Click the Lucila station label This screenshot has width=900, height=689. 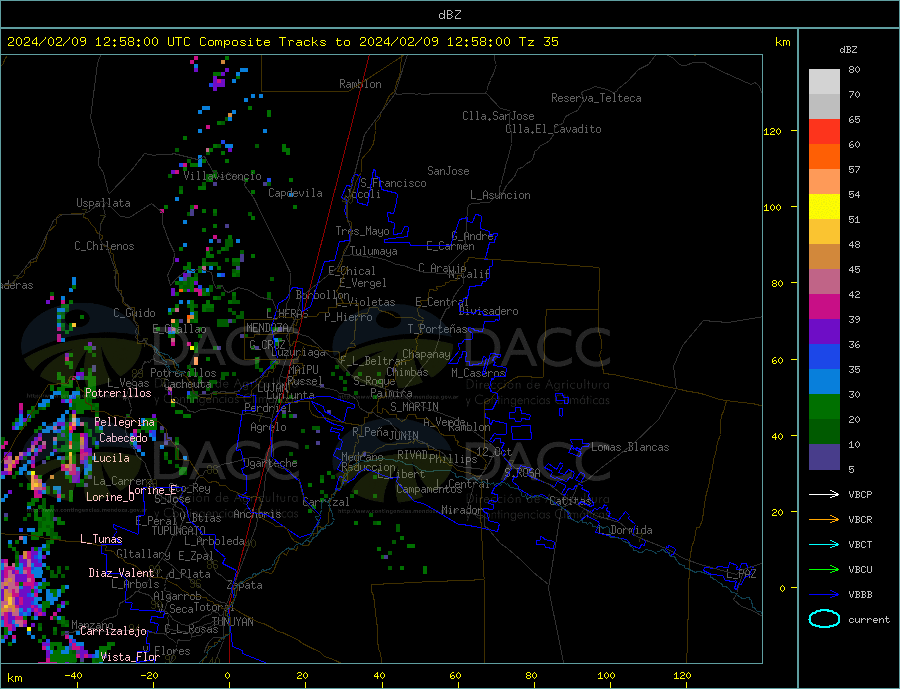coord(111,458)
